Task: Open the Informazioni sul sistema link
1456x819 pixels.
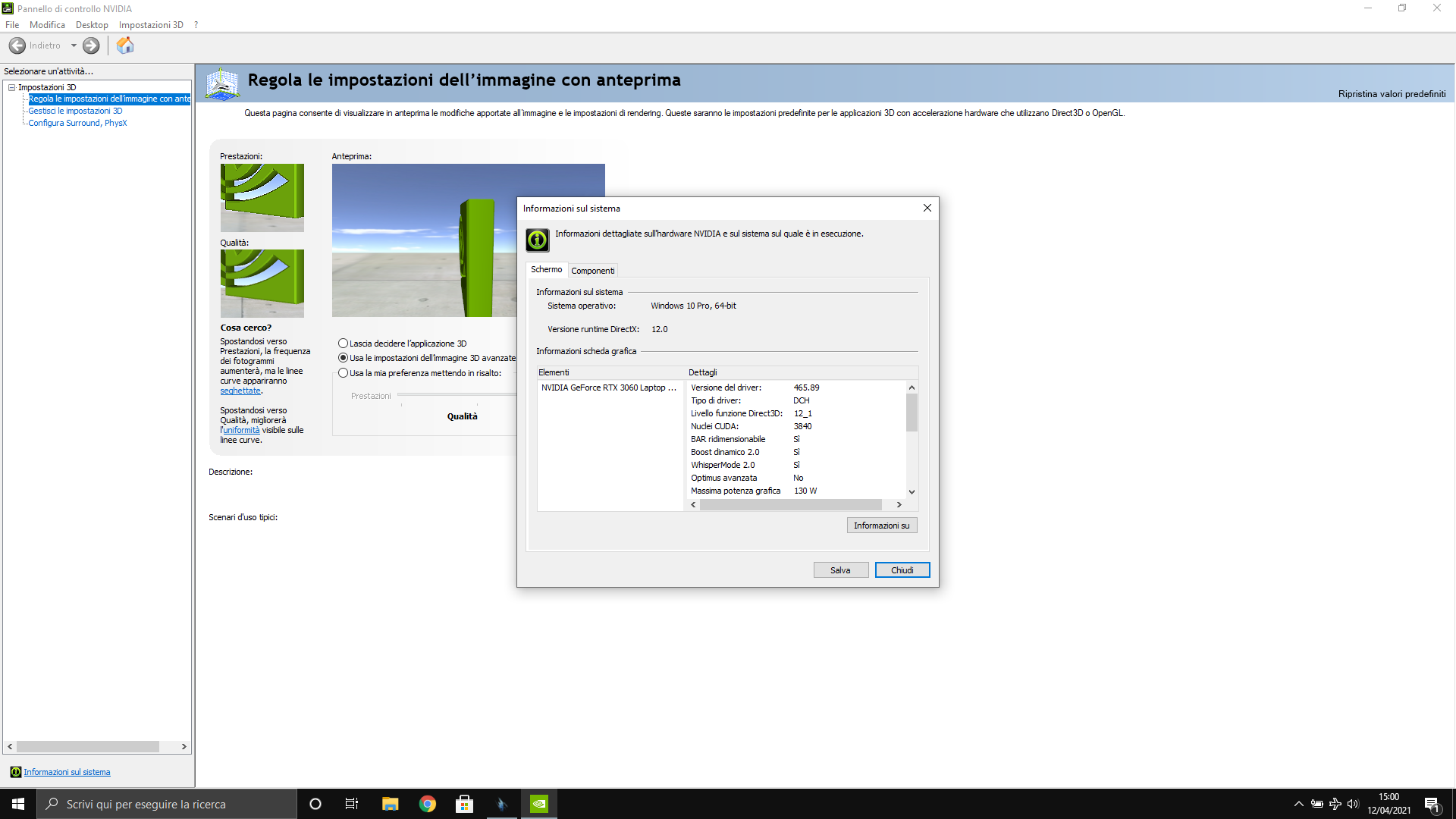Action: click(67, 772)
